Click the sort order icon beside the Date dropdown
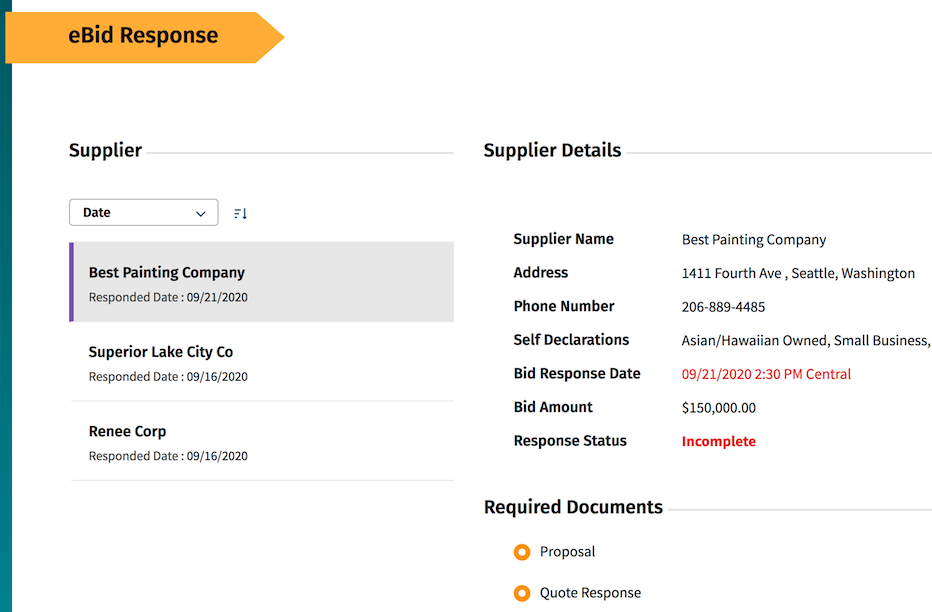The image size is (932, 612). pos(240,212)
